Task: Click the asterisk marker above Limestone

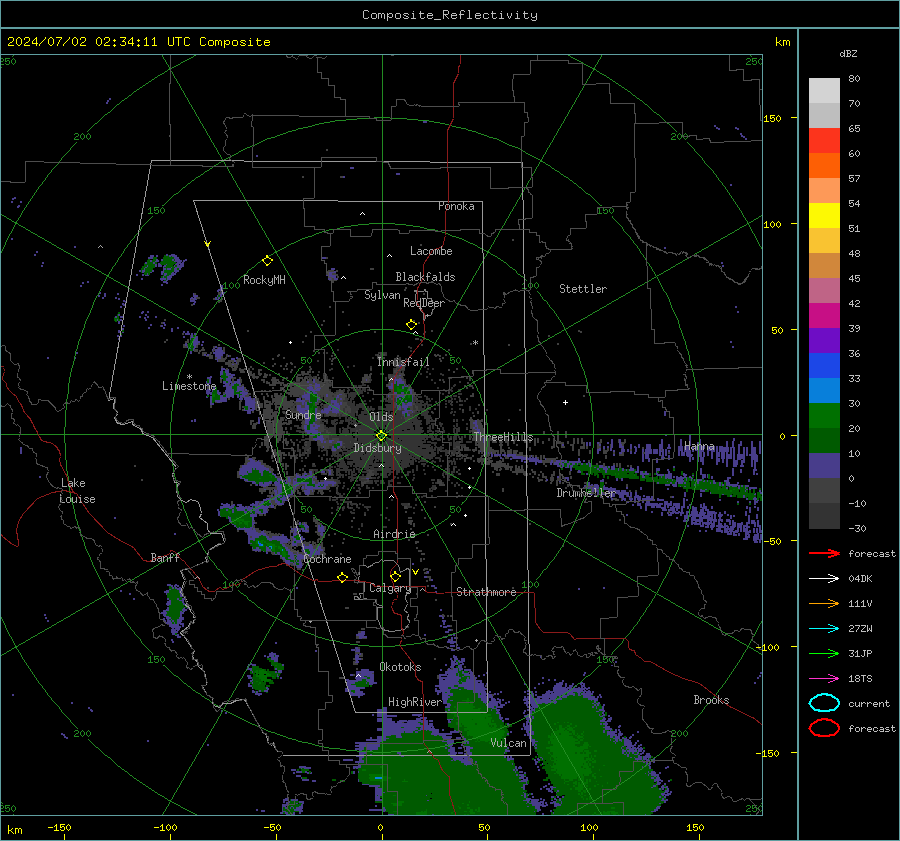Action: [189, 377]
